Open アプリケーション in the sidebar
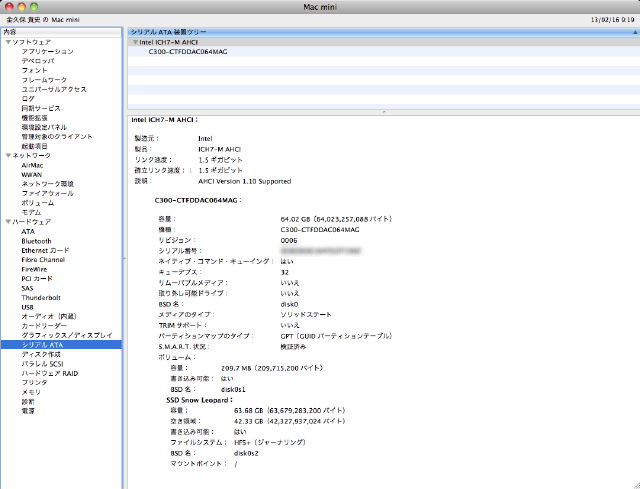This screenshot has height=489, width=640. coord(47,51)
